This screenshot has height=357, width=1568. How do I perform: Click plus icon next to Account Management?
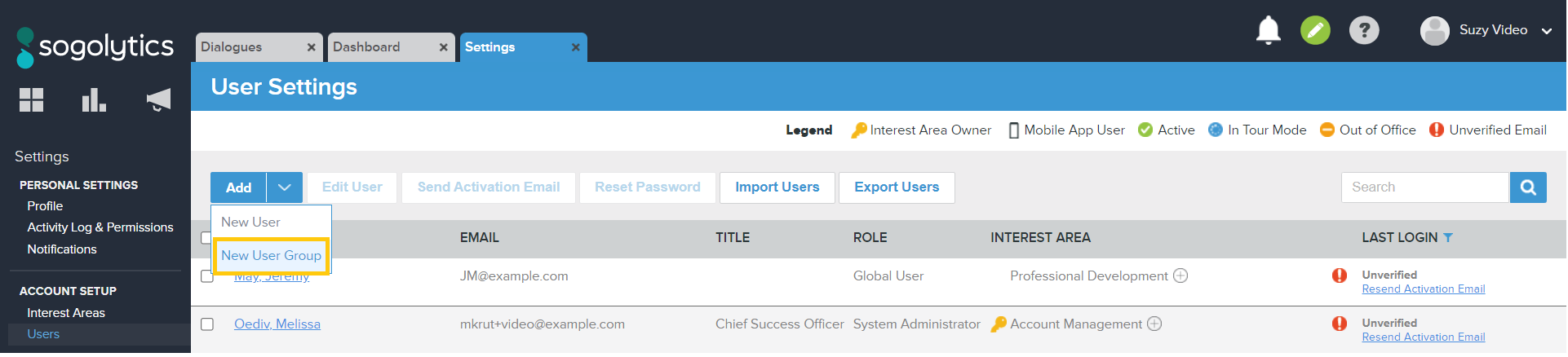(x=1154, y=324)
